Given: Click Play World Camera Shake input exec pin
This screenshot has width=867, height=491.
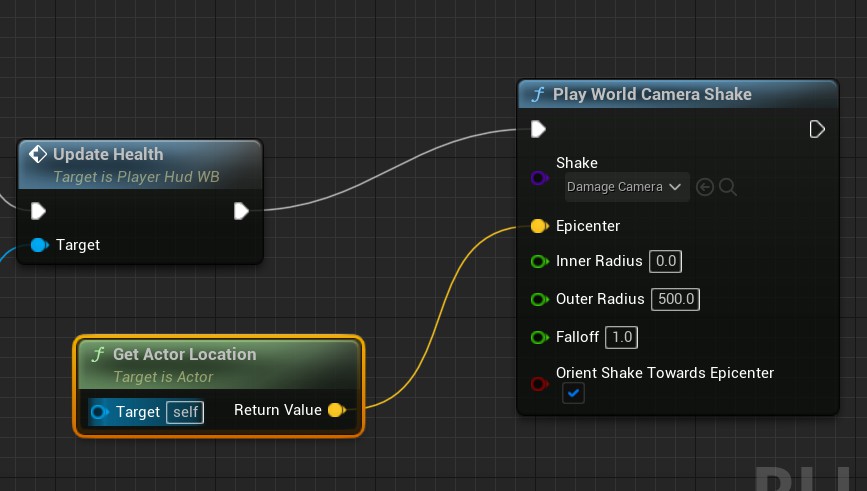Looking at the screenshot, I should point(539,129).
